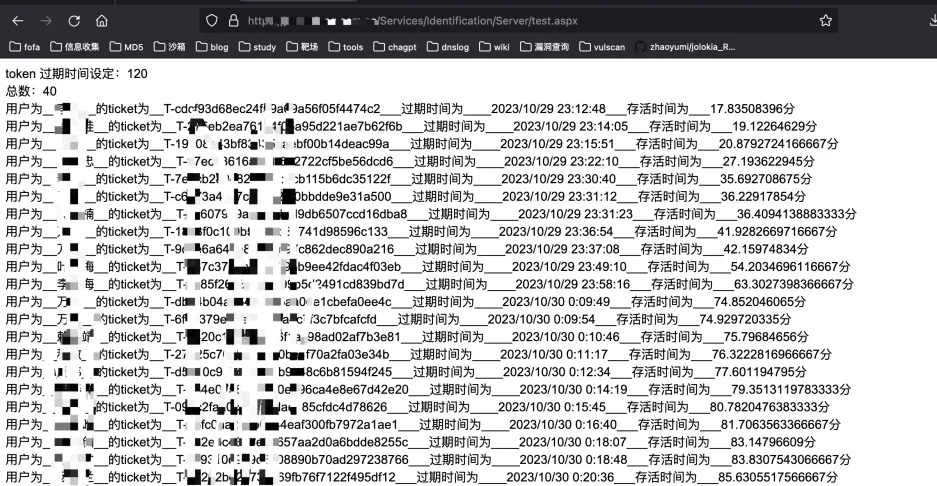
Task: Select the expiry time 2023/10/30 0:18:48
Action: click(x=573, y=459)
